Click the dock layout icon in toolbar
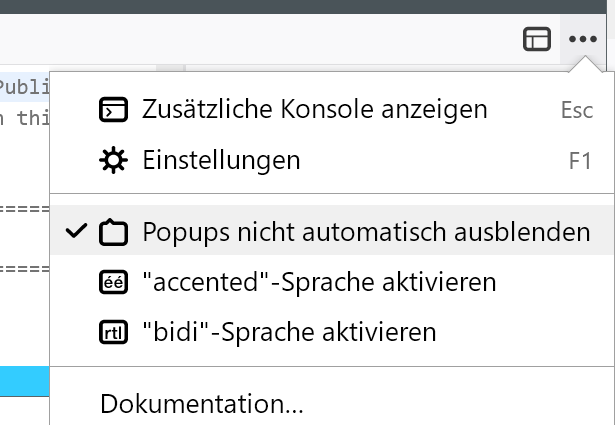The image size is (615, 425). click(537, 40)
